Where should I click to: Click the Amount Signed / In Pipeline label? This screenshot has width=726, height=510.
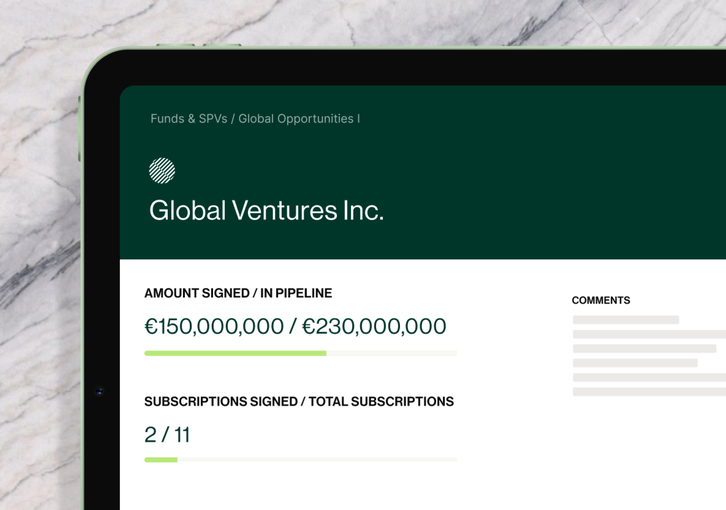[238, 293]
